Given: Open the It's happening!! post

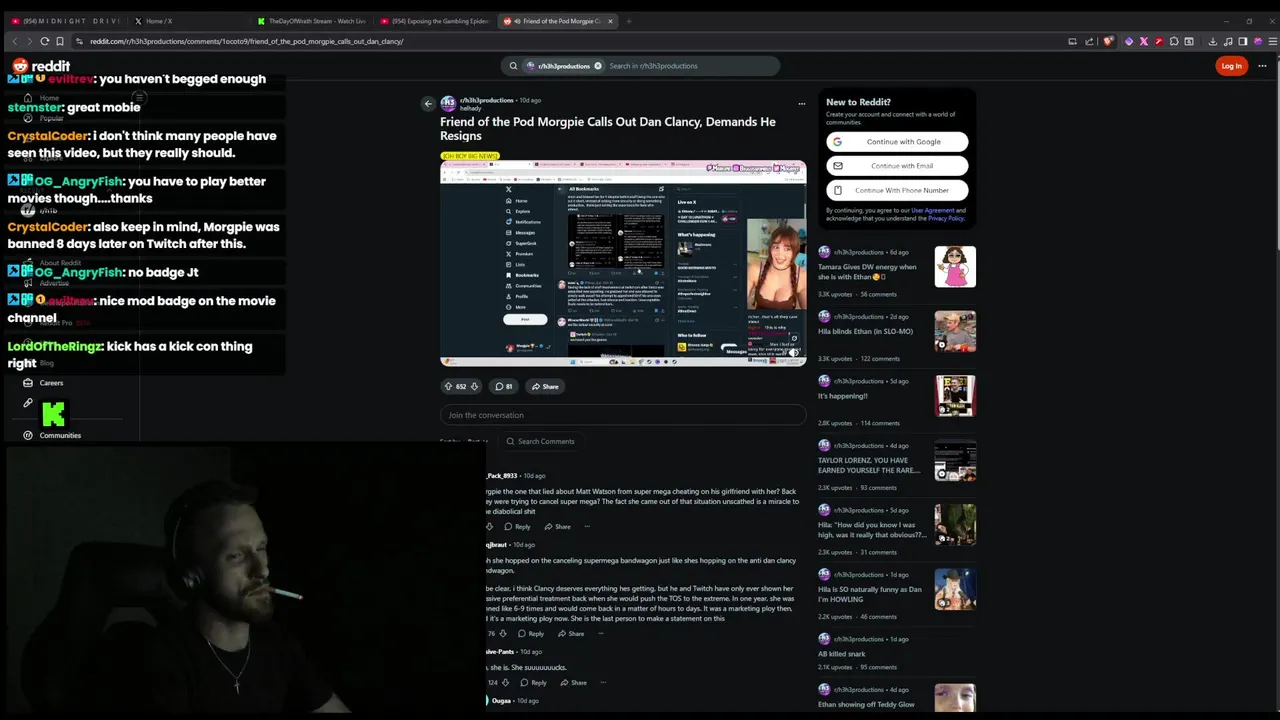Looking at the screenshot, I should point(843,396).
